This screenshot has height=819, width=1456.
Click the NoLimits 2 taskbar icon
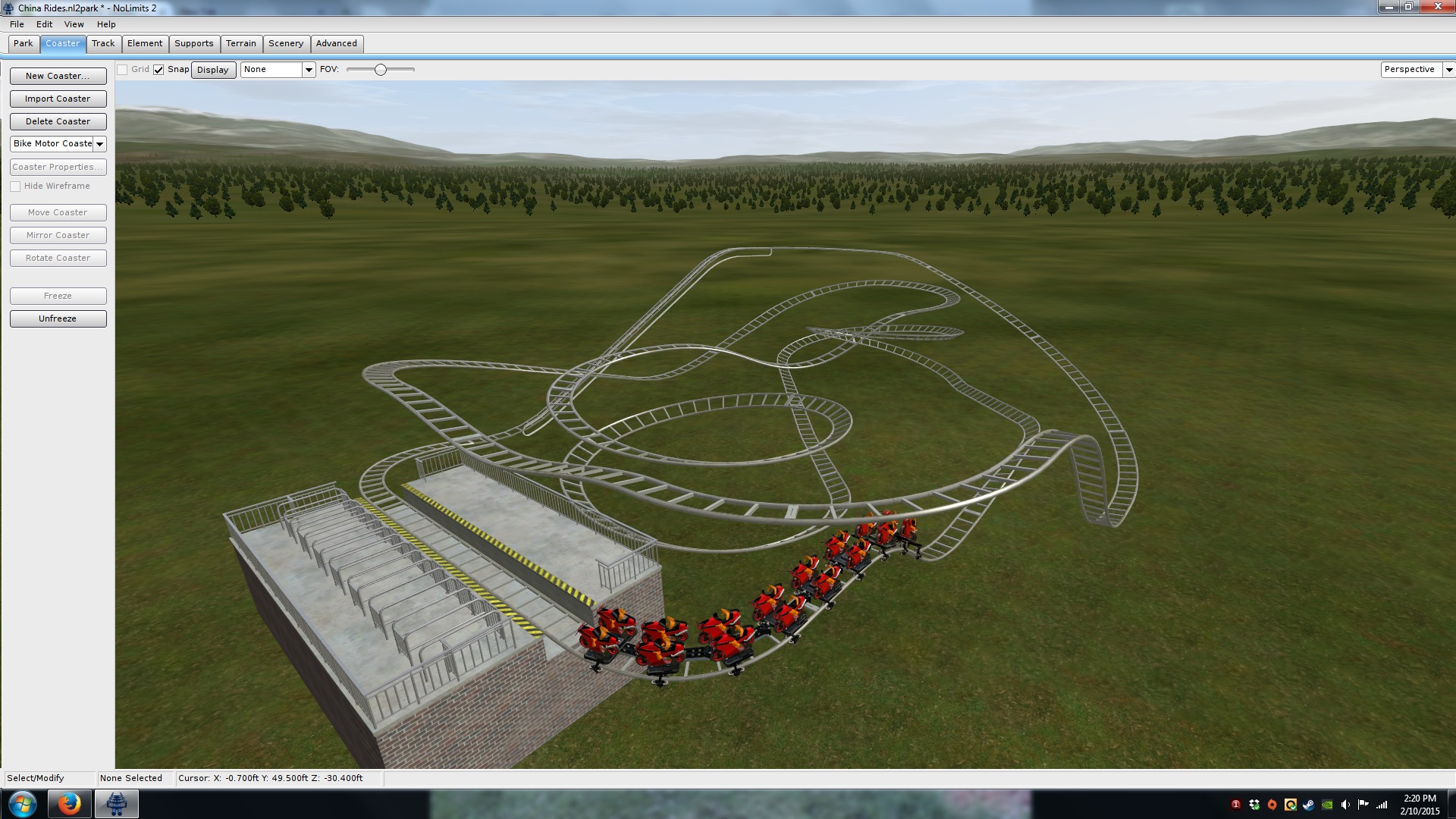pyautogui.click(x=116, y=803)
